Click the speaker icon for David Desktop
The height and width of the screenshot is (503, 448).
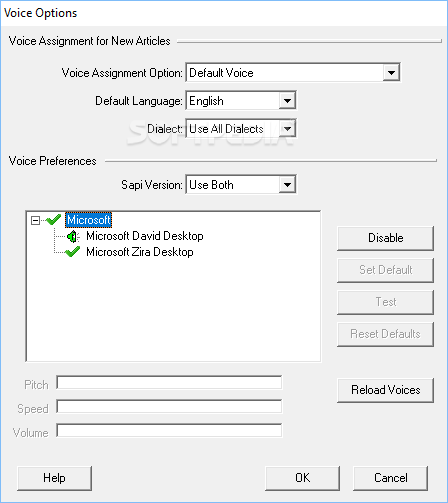point(73,236)
